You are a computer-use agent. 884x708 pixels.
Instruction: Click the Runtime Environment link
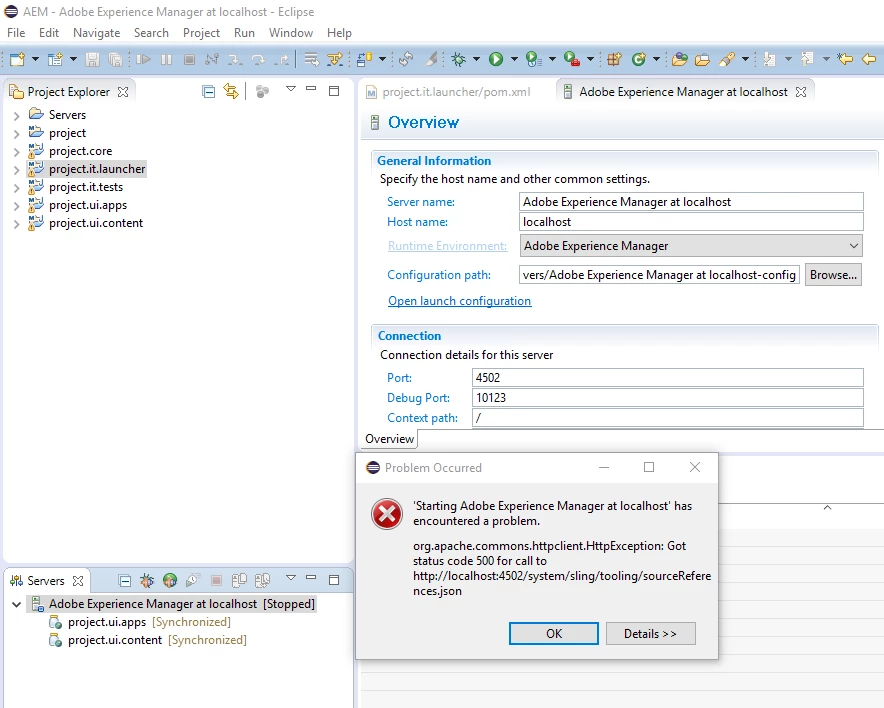point(447,246)
